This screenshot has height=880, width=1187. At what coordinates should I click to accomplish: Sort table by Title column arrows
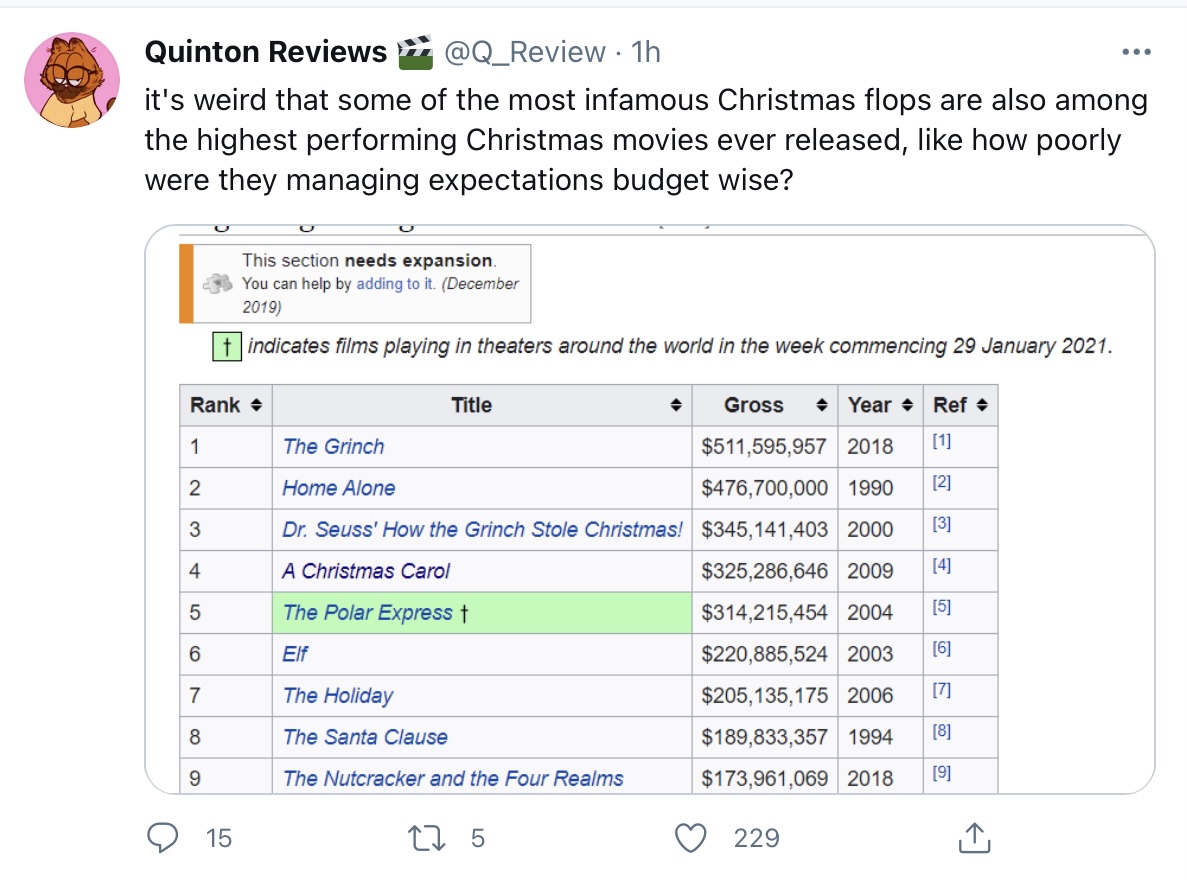coord(676,405)
